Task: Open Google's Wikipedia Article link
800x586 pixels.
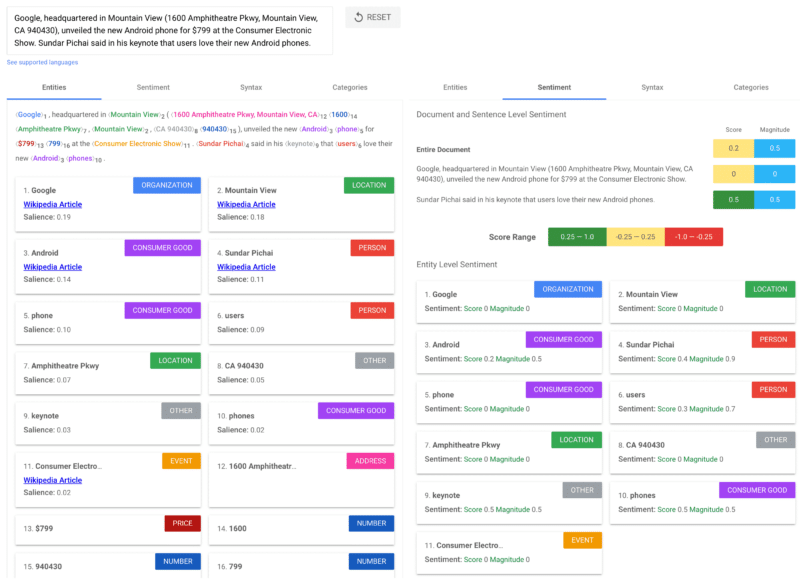Action: pyautogui.click(x=53, y=204)
